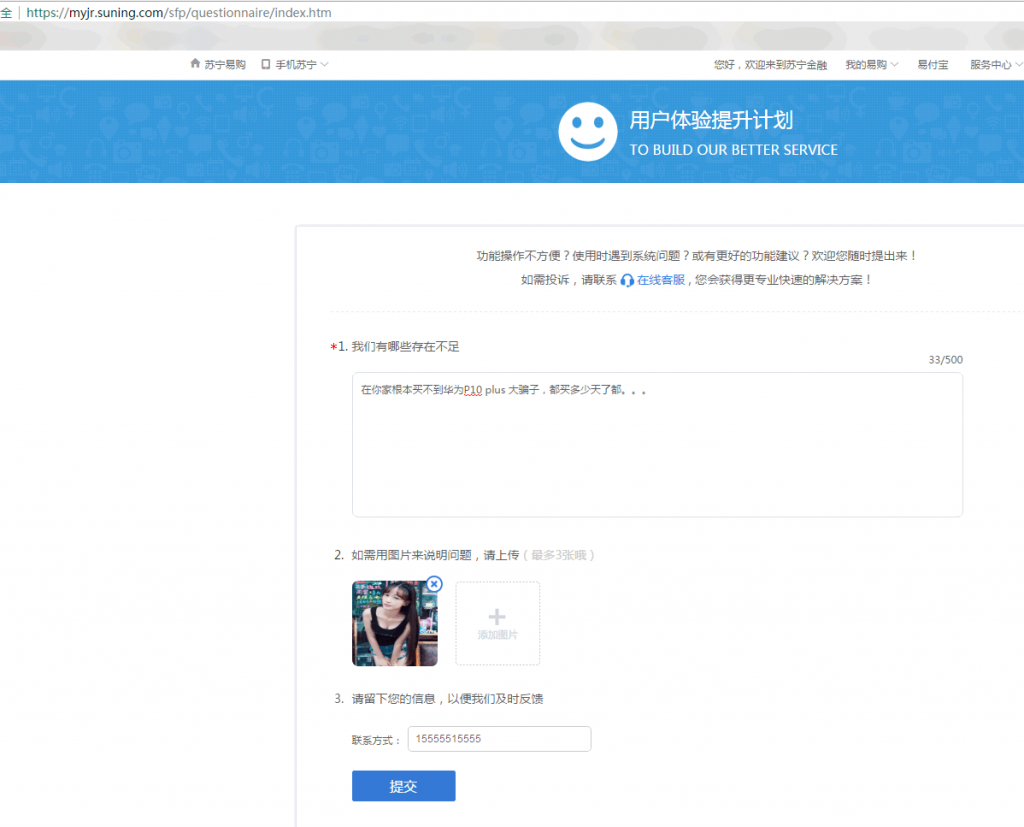
Task: Open the uploaded photo thumbnail
Action: point(394,623)
